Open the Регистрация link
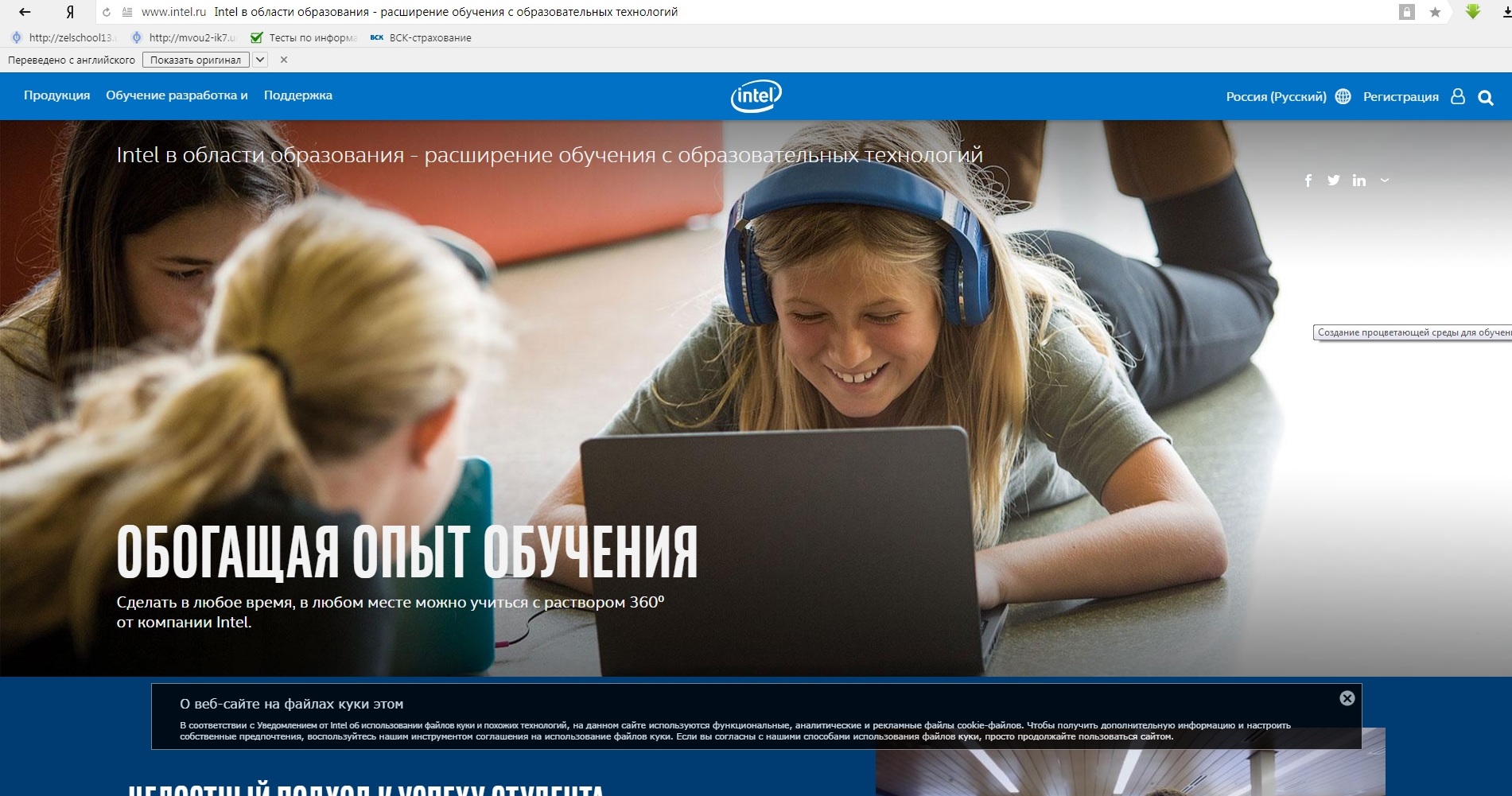The width and height of the screenshot is (1512, 796). [1401, 96]
